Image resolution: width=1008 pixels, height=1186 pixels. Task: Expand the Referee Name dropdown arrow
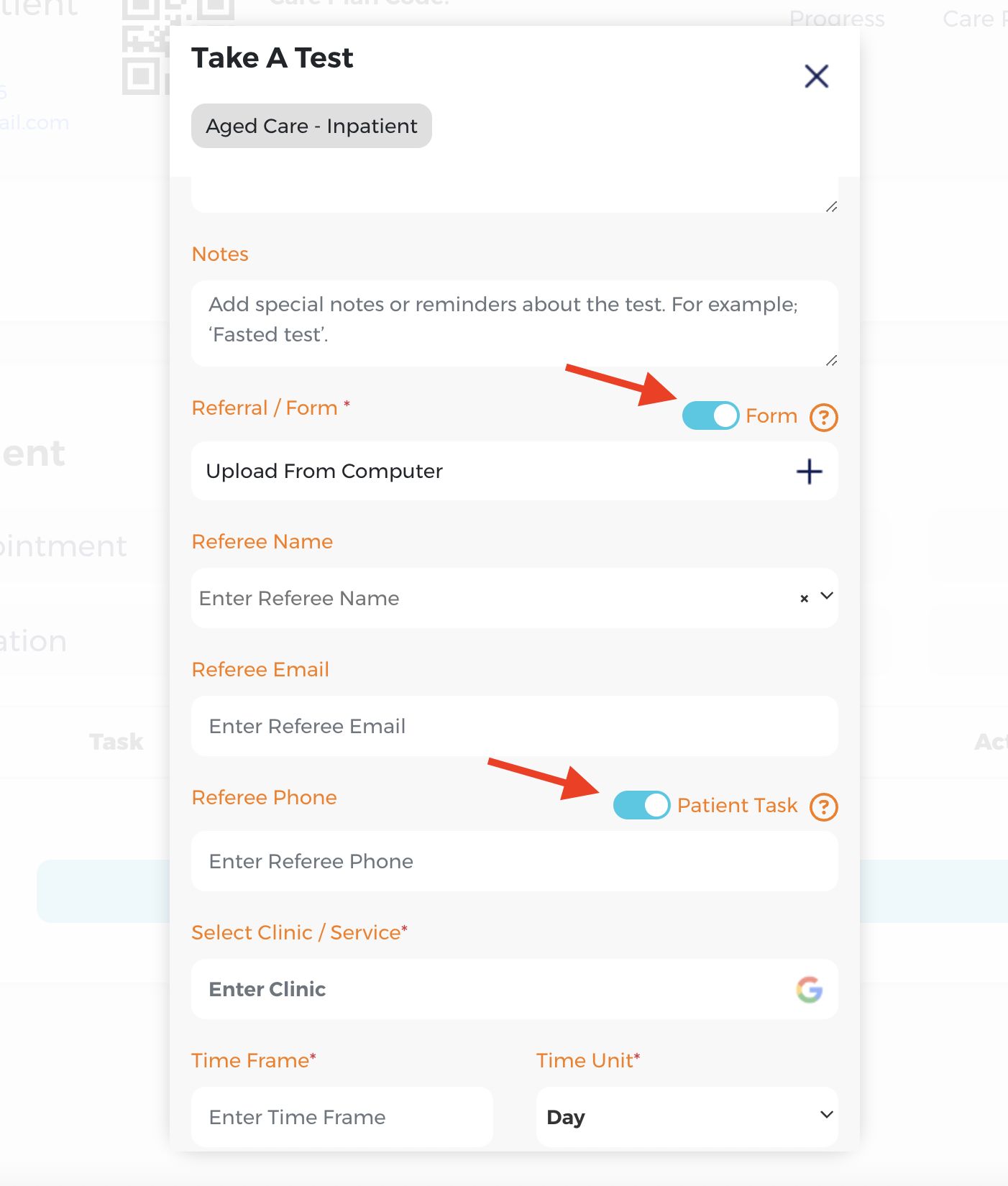pos(827,597)
